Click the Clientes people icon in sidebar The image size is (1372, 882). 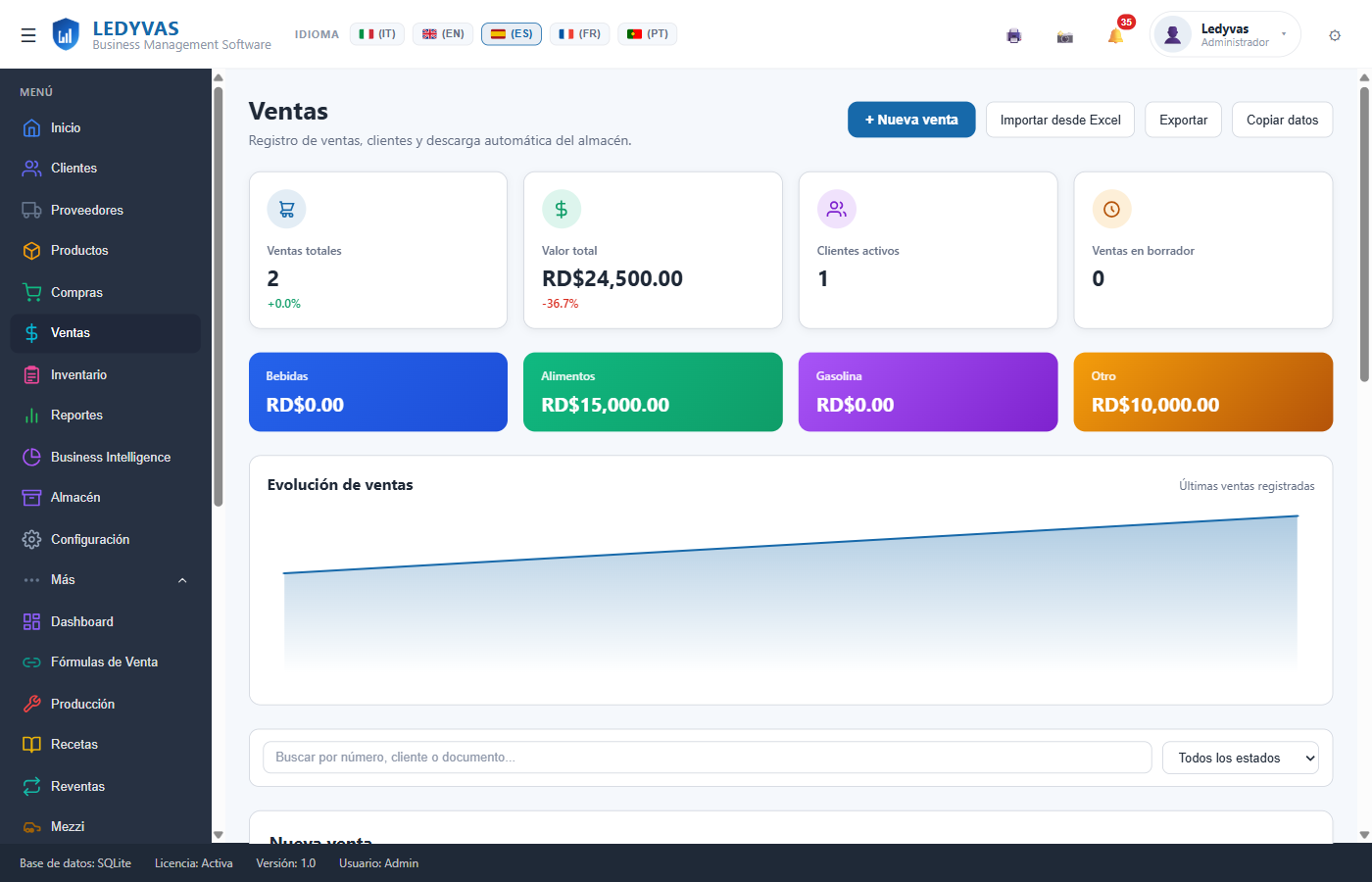[x=31, y=168]
